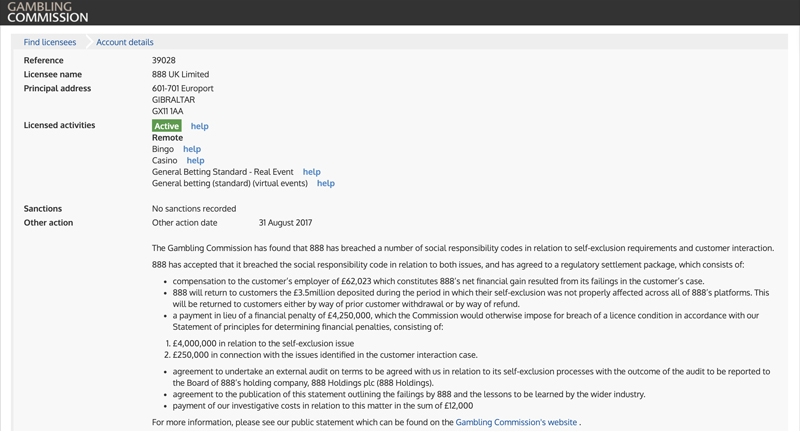Click the licensee name 888 UK Limited

[181, 75]
